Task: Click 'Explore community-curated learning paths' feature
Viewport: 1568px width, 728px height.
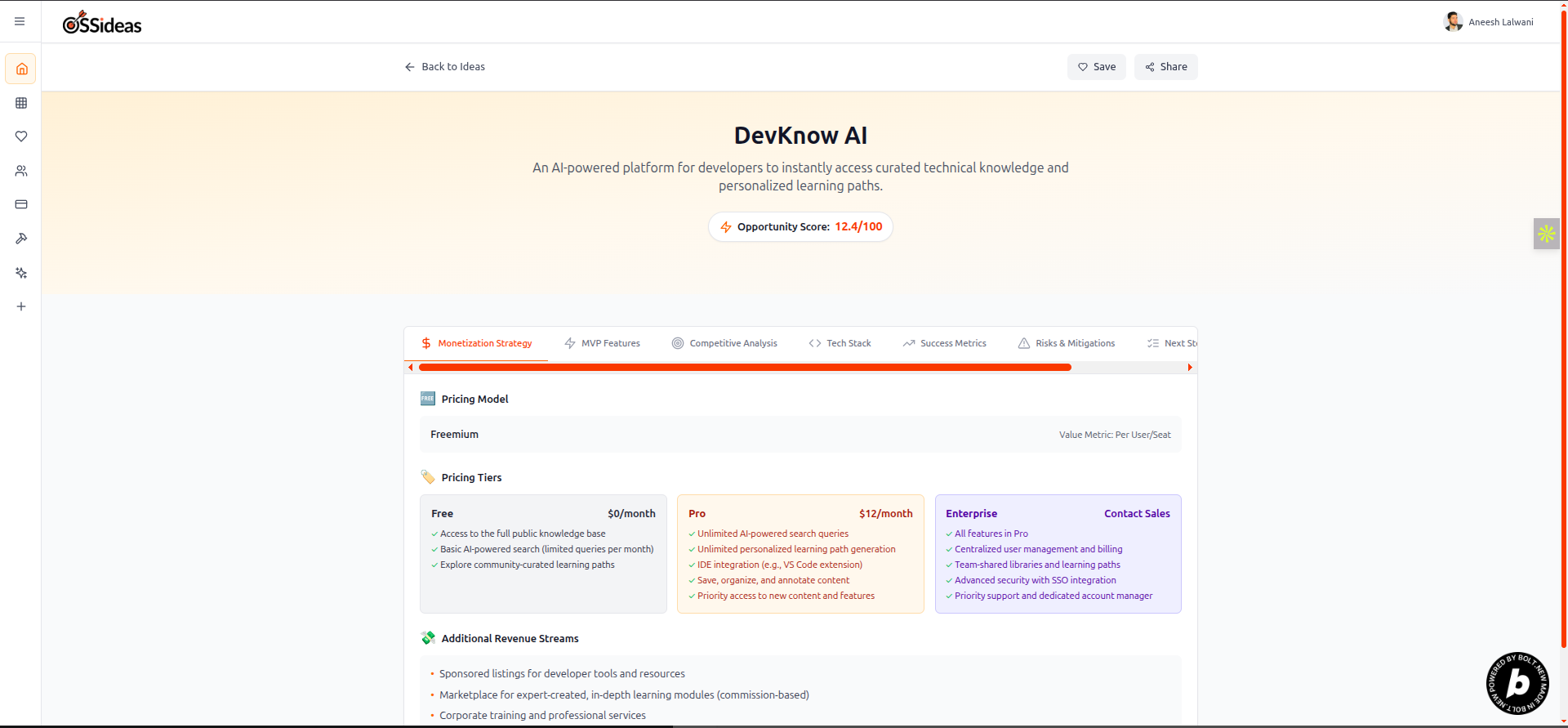Action: (528, 565)
